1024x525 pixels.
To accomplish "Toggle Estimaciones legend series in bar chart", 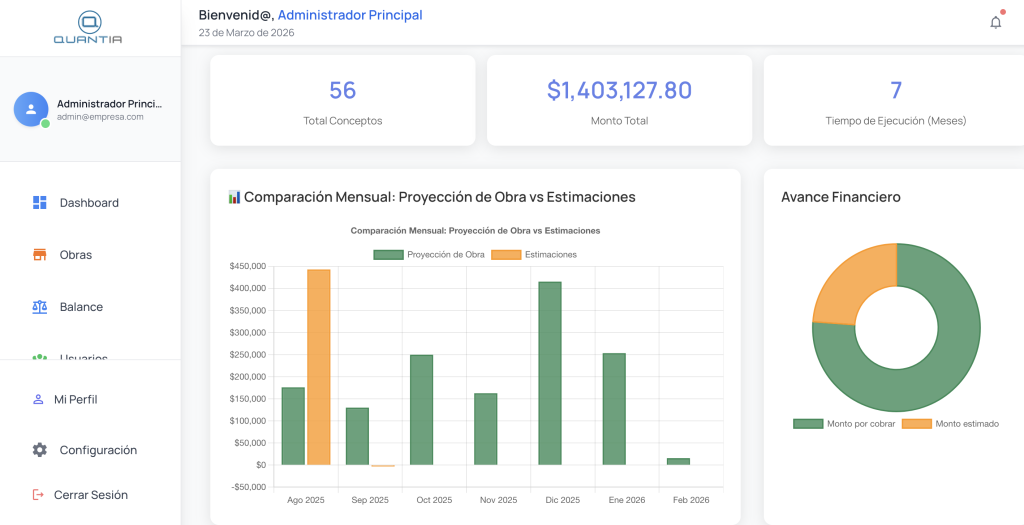I will [x=535, y=255].
